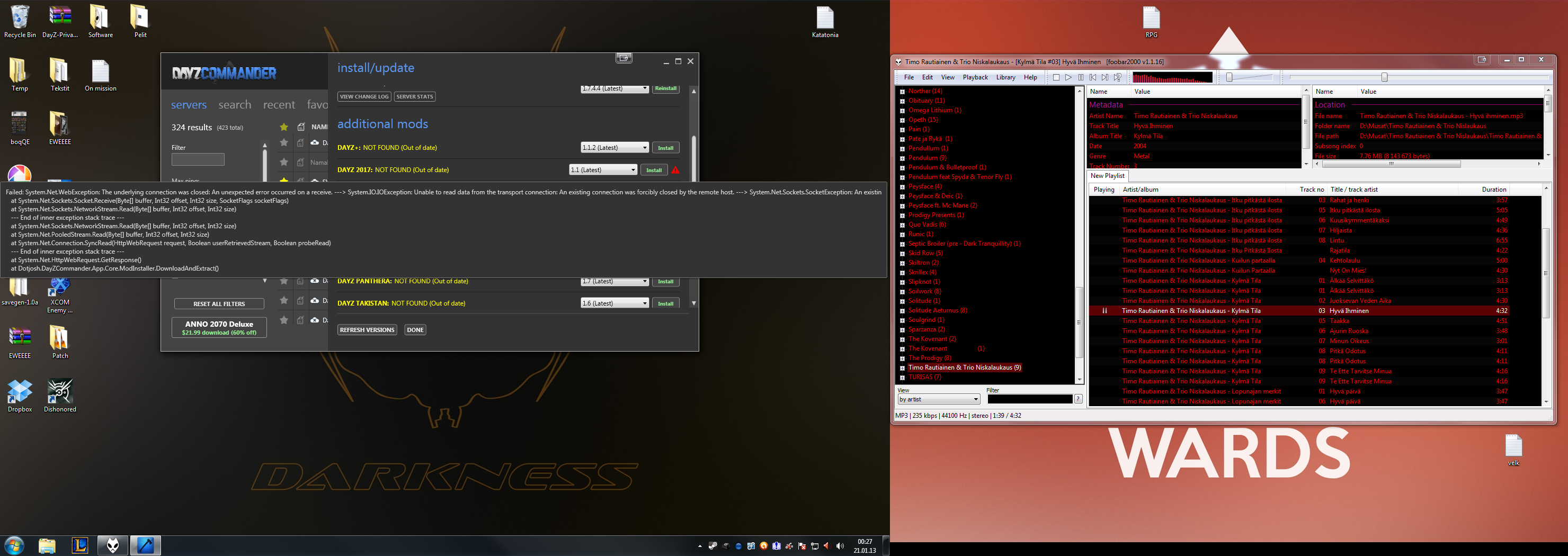1568x556 pixels.
Task: Open foobar2000 File menu
Action: click(909, 77)
